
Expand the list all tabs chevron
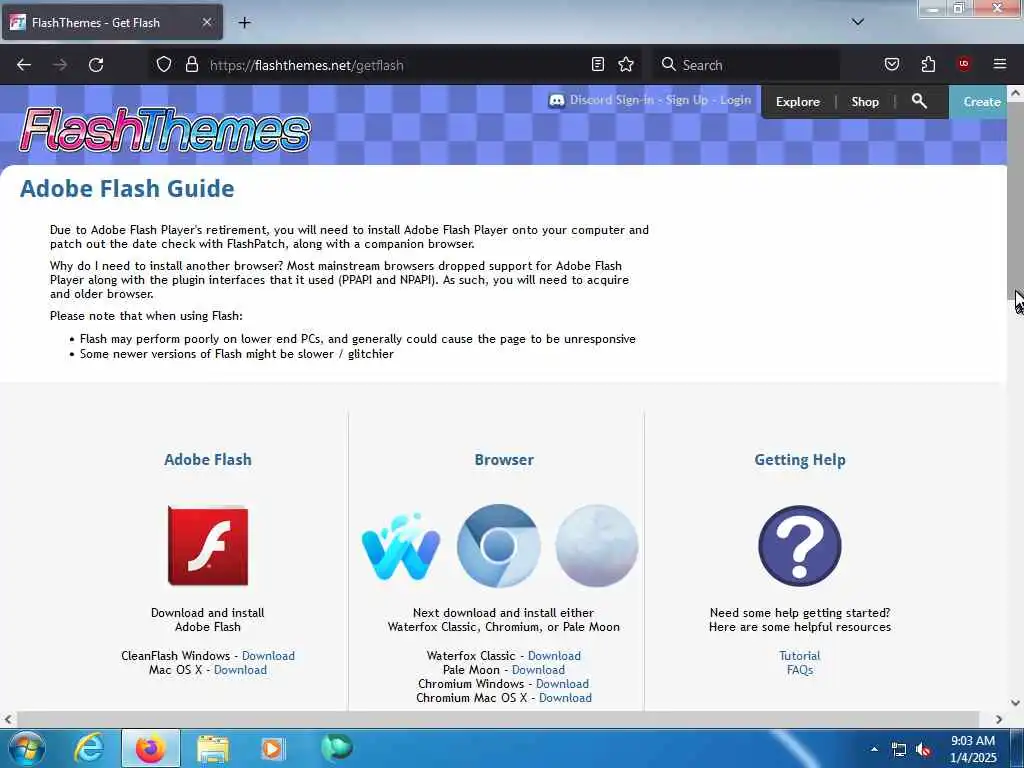(857, 22)
